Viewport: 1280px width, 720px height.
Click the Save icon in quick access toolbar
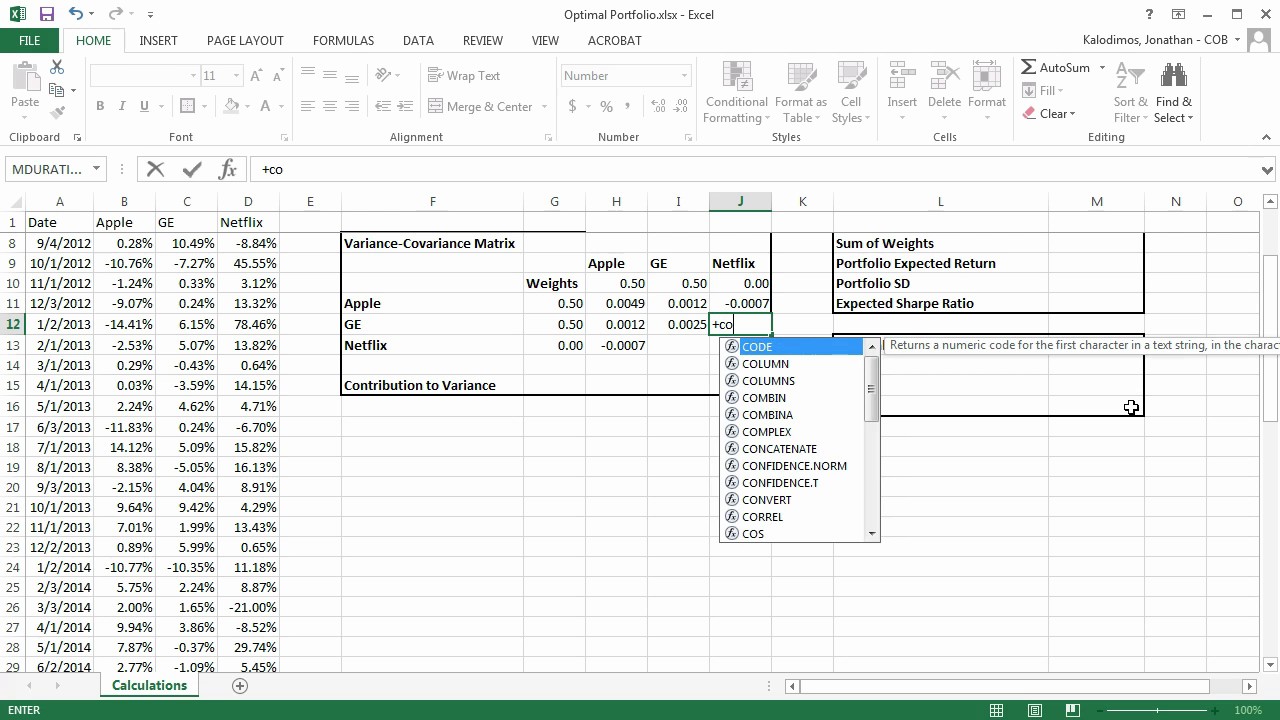coord(47,15)
